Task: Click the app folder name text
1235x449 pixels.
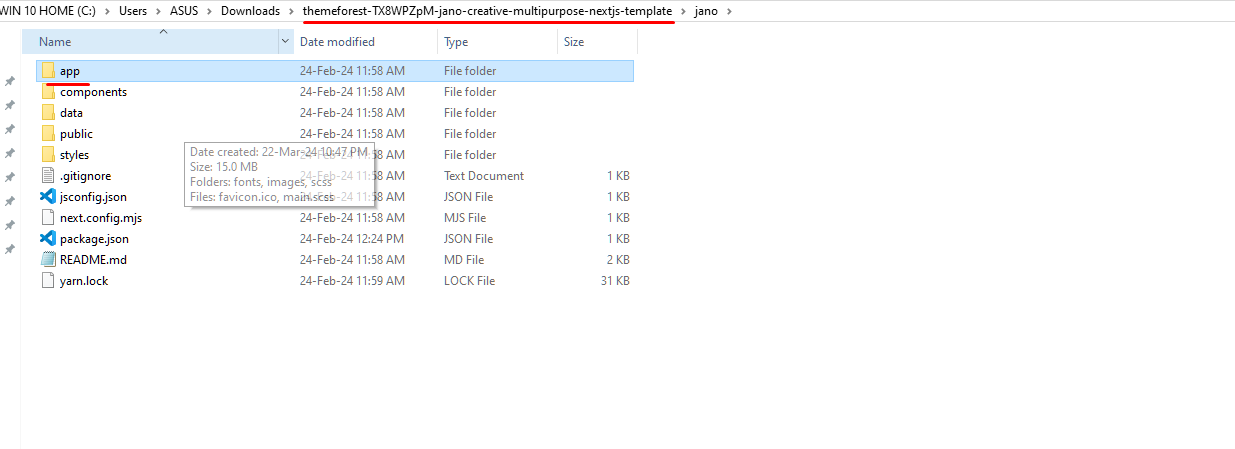Action: pyautogui.click(x=69, y=71)
